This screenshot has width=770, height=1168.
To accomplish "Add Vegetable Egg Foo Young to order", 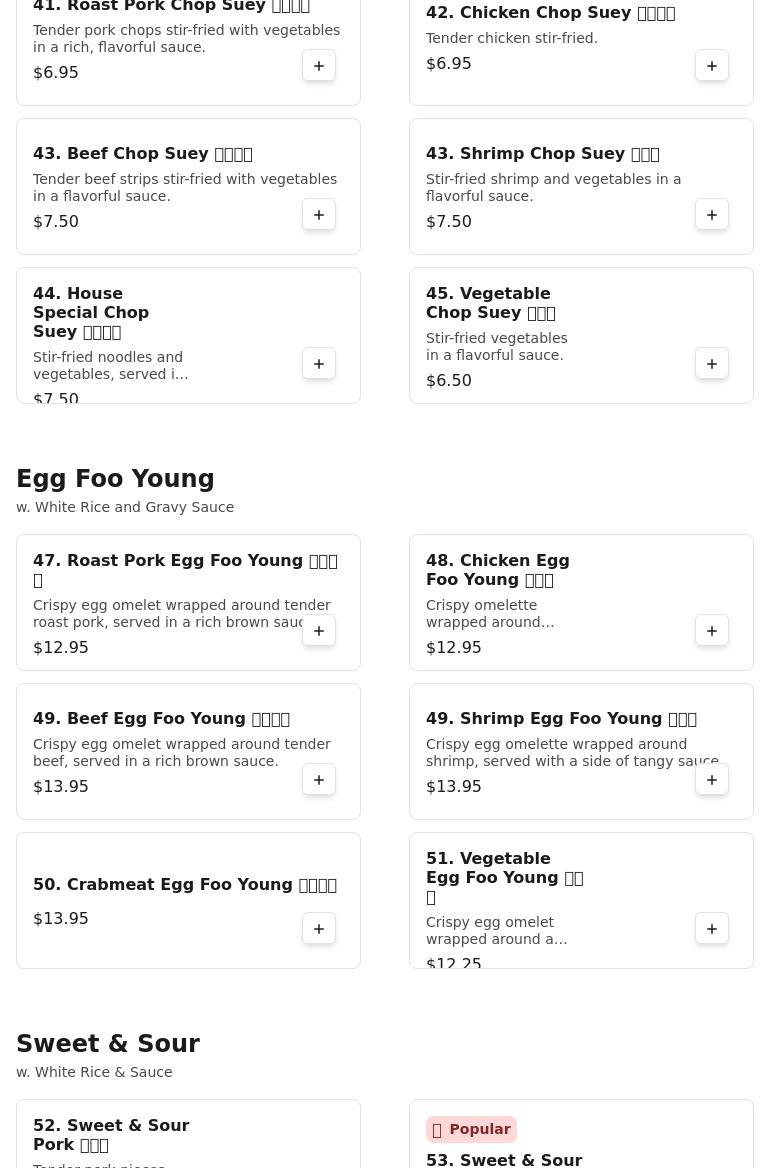I will [x=712, y=929].
